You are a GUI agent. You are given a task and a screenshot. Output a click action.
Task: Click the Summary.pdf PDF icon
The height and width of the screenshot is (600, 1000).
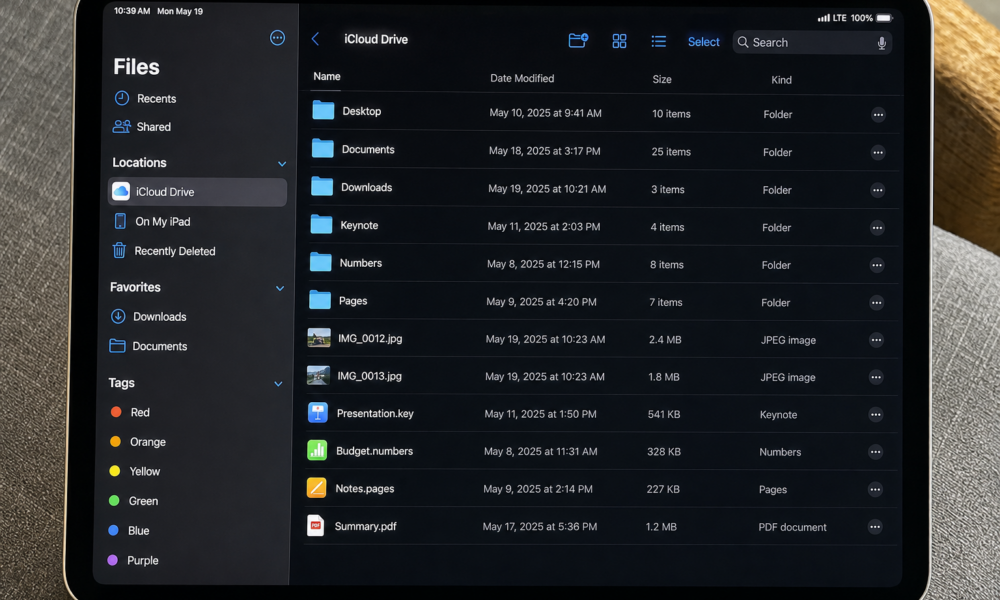[316, 525]
